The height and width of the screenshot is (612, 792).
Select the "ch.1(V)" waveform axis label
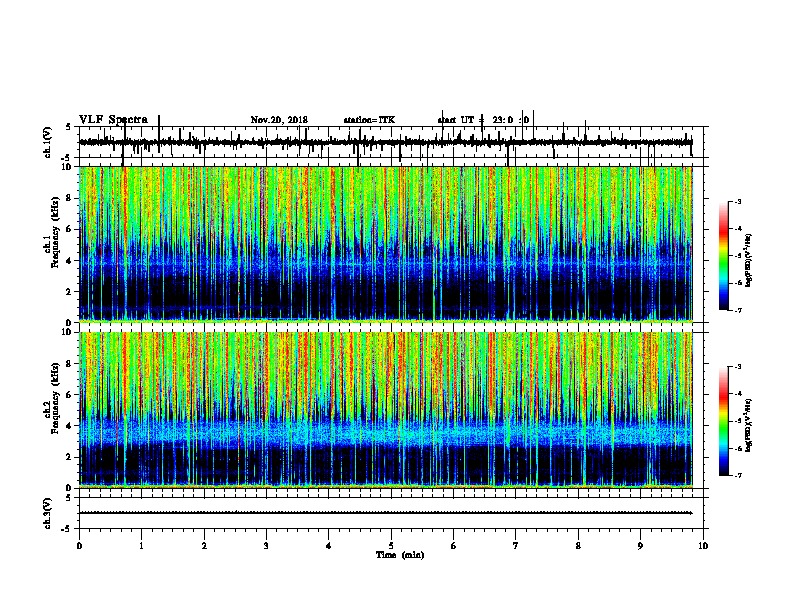48,142
